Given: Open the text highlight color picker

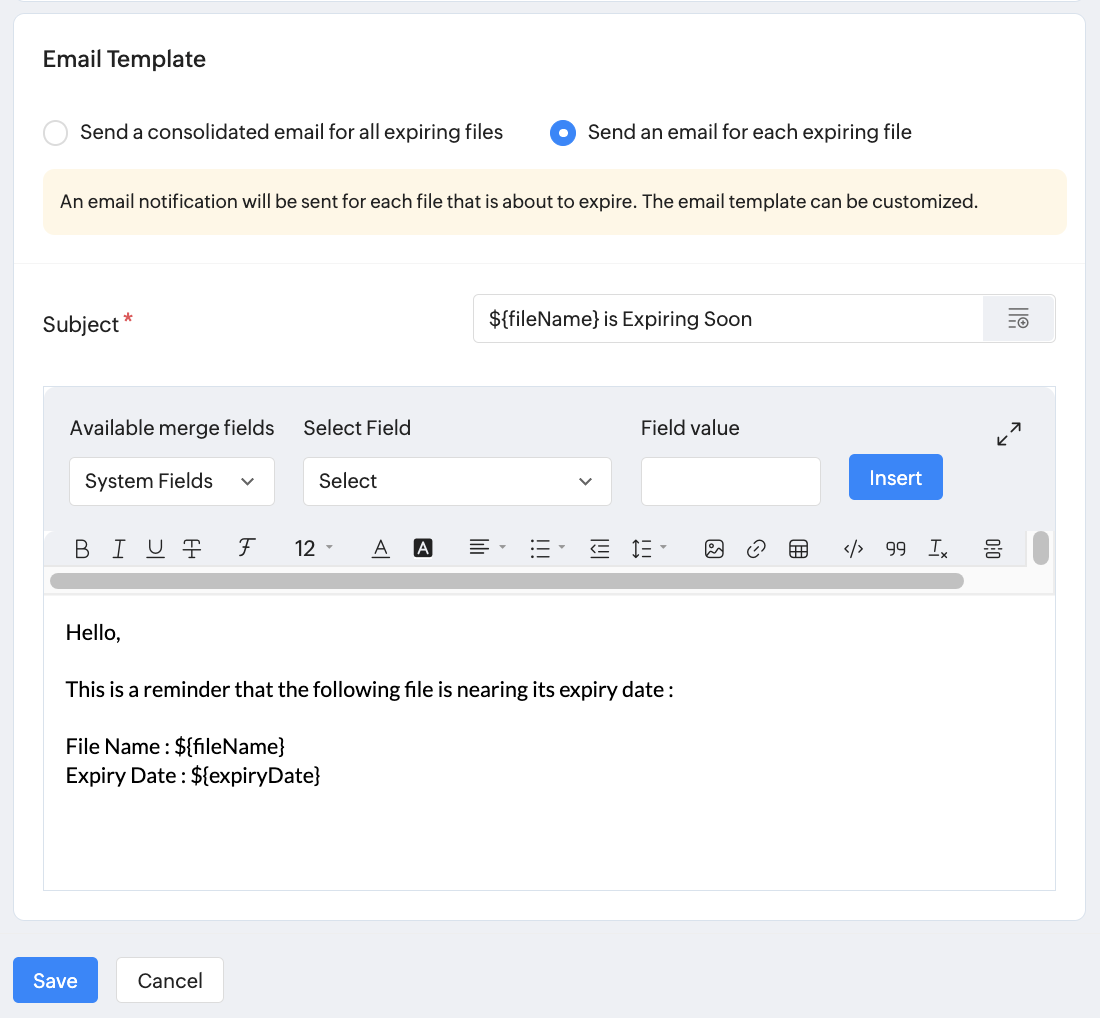Looking at the screenshot, I should (423, 549).
